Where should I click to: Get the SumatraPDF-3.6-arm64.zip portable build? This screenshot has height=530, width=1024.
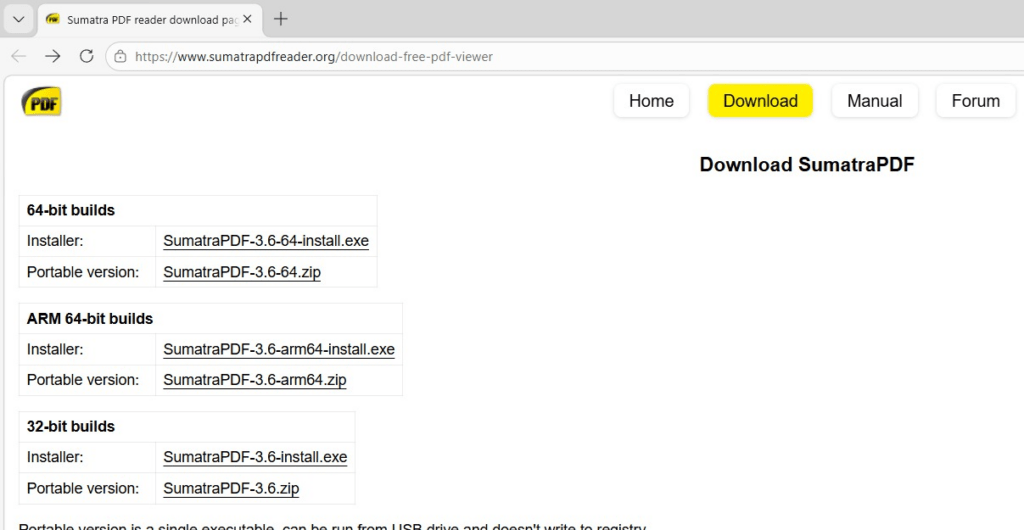[x=255, y=380]
